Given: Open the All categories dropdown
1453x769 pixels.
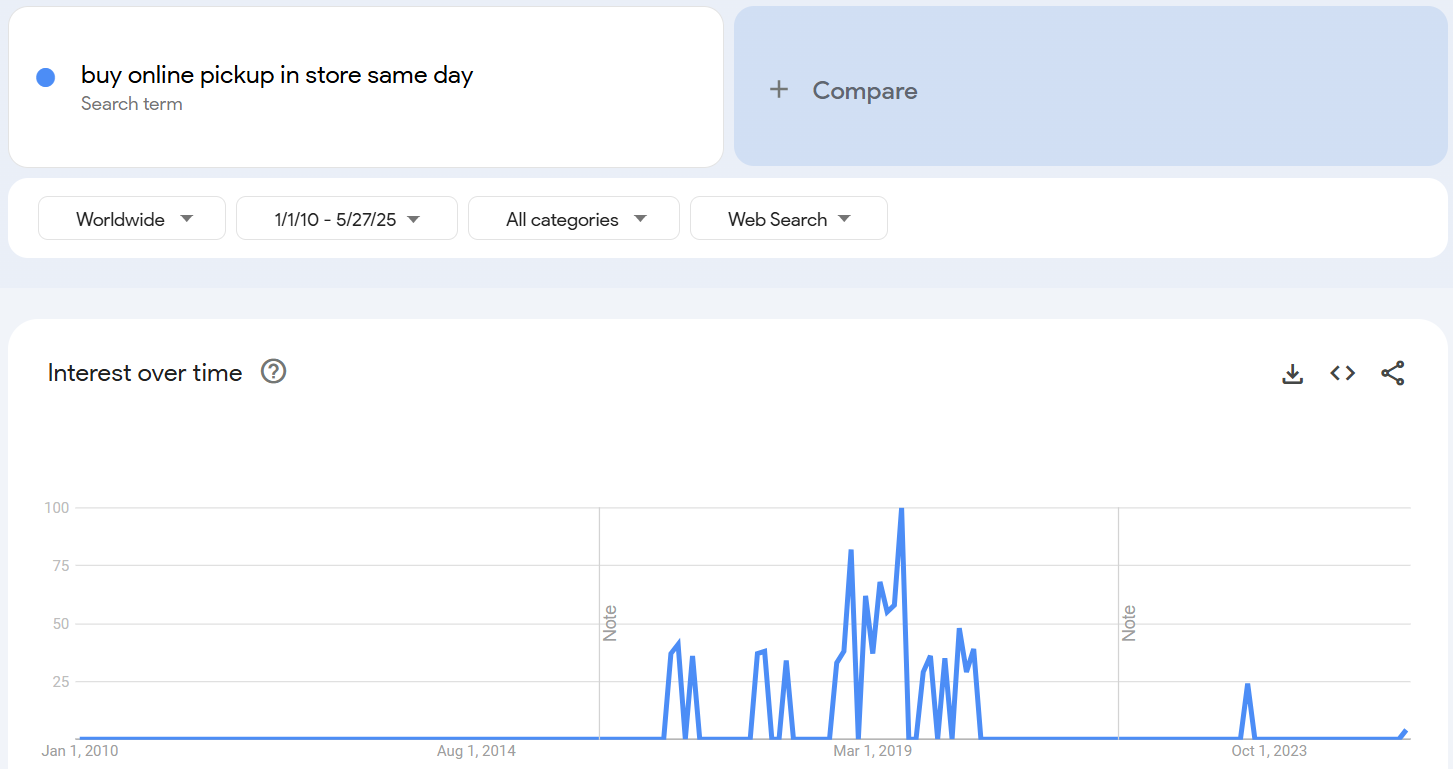Looking at the screenshot, I should (x=573, y=219).
